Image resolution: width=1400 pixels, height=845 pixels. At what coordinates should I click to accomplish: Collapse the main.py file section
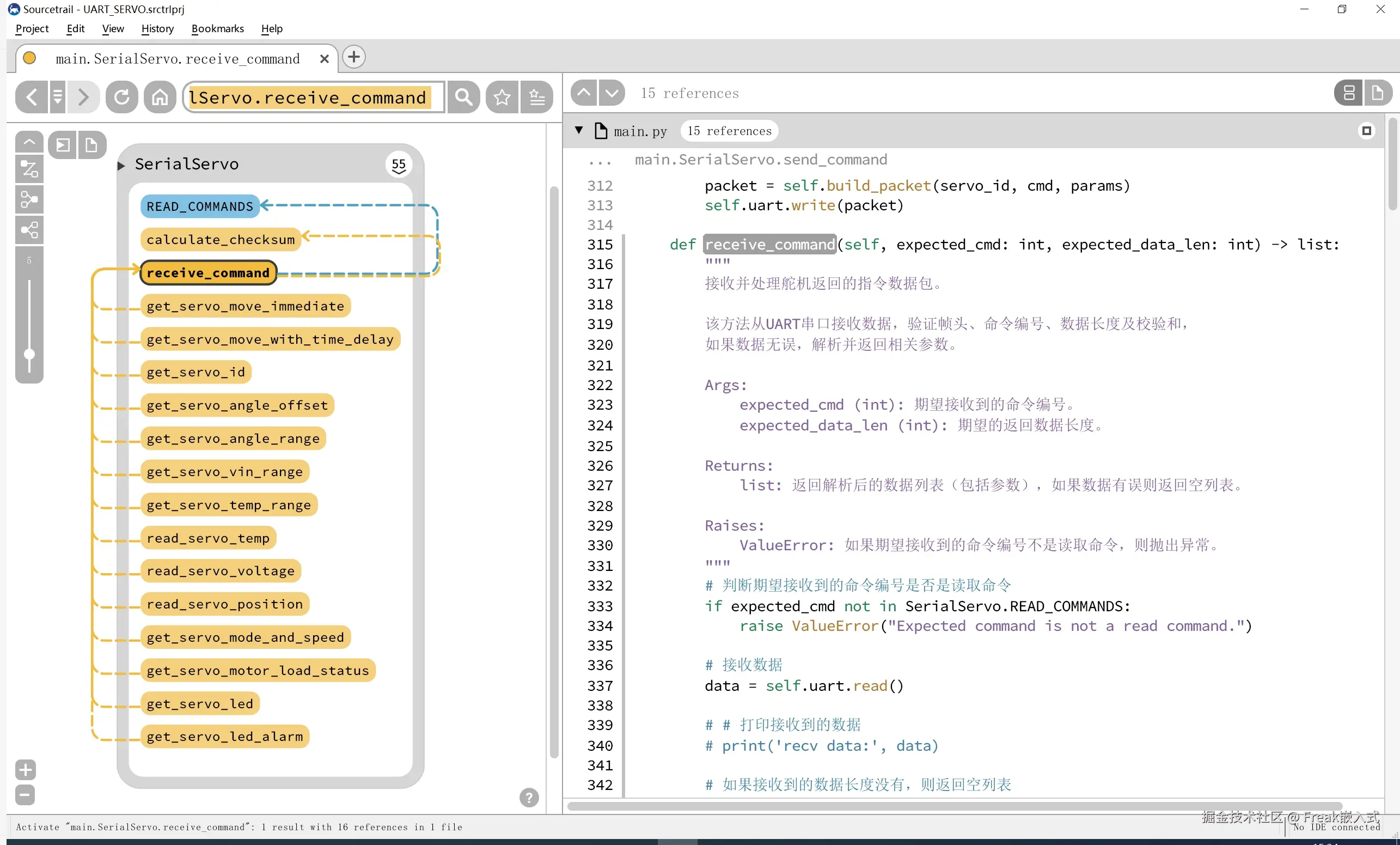click(x=579, y=130)
